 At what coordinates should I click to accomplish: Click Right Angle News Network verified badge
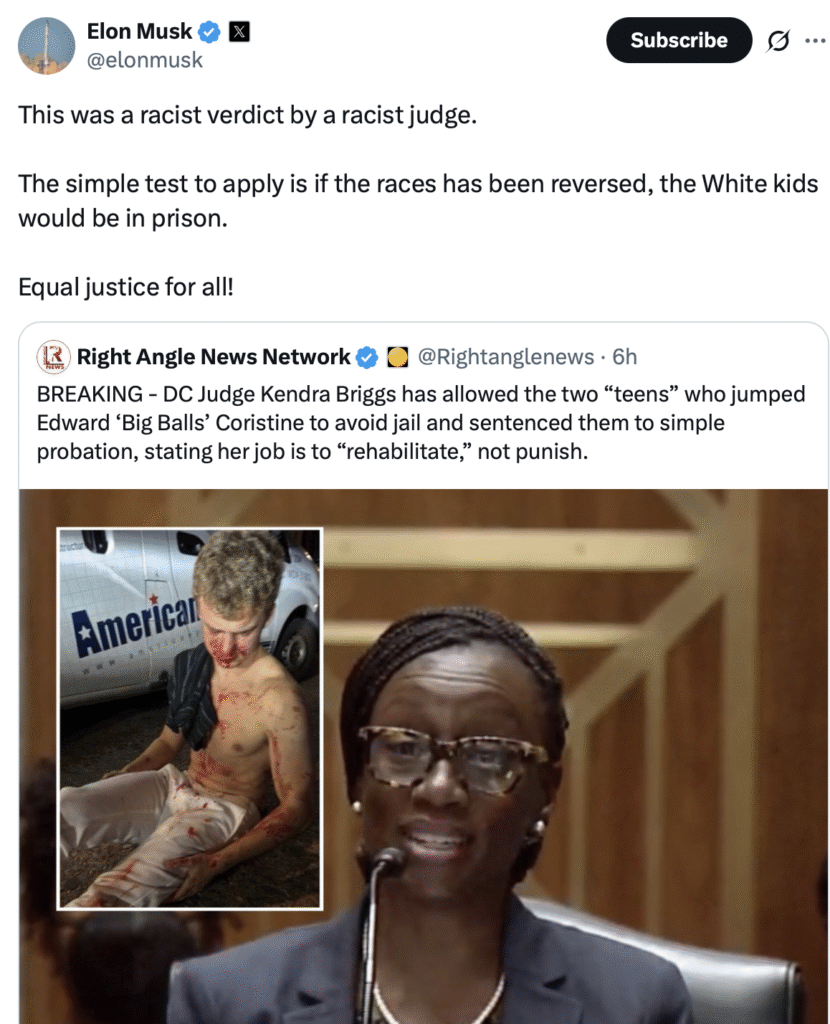coord(367,357)
